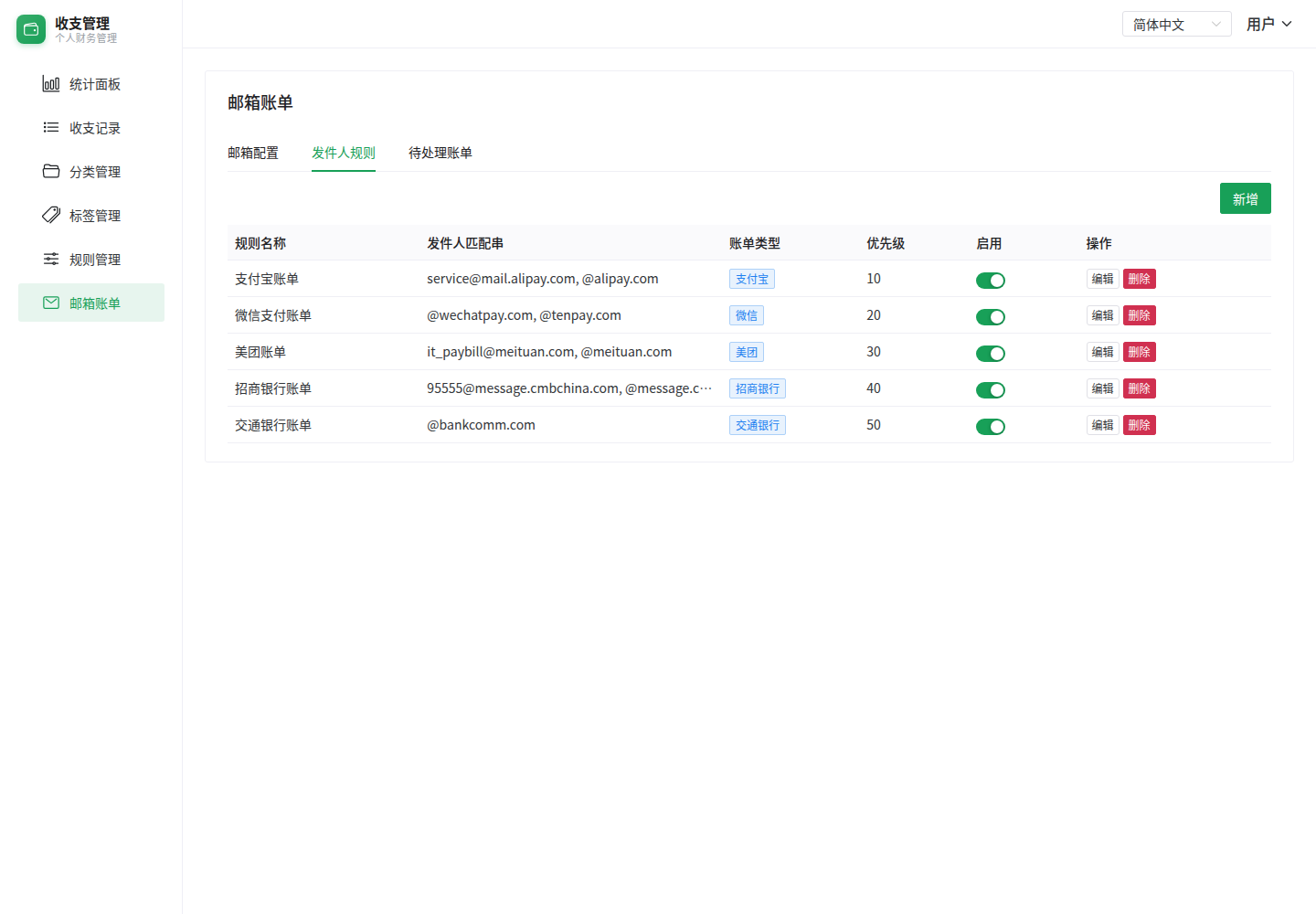The image size is (1316, 914).
Task: Open 分类管理 from sidebar
Action: tap(91, 172)
